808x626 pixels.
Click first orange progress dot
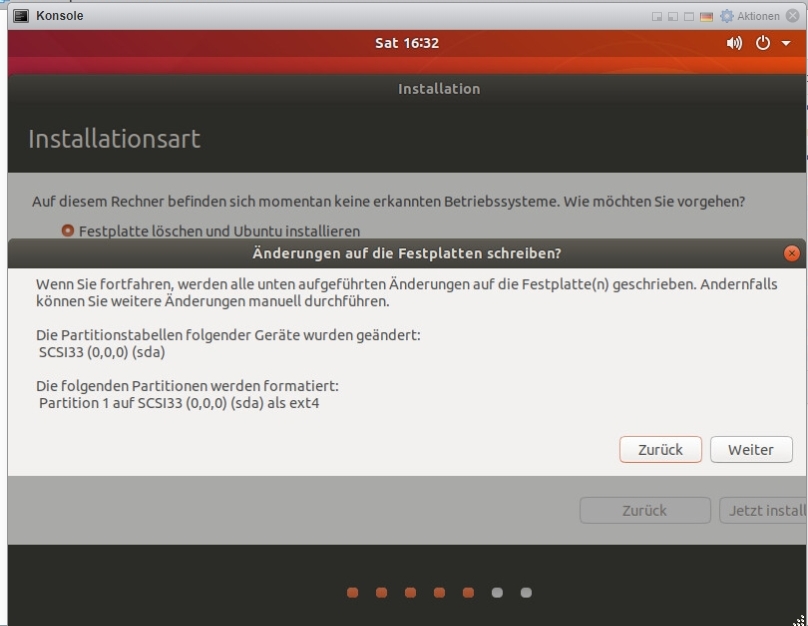352,593
